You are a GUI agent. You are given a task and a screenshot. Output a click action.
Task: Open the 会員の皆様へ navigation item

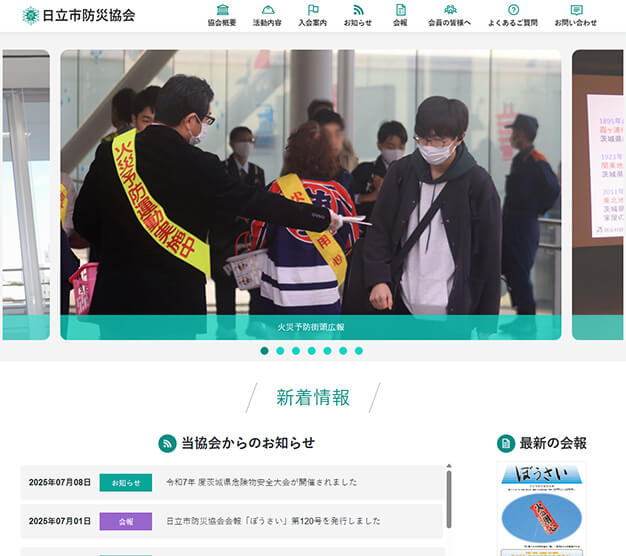point(450,16)
